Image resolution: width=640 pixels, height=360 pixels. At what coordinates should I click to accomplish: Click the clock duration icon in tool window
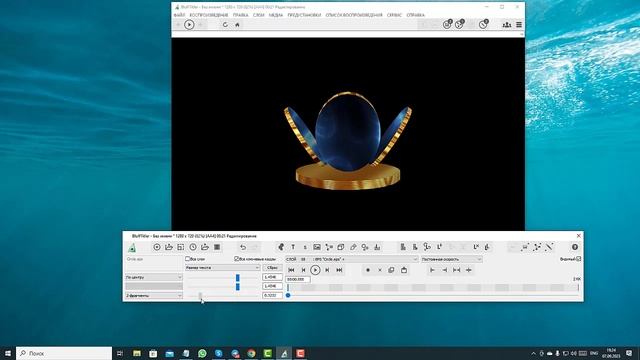pos(193,247)
